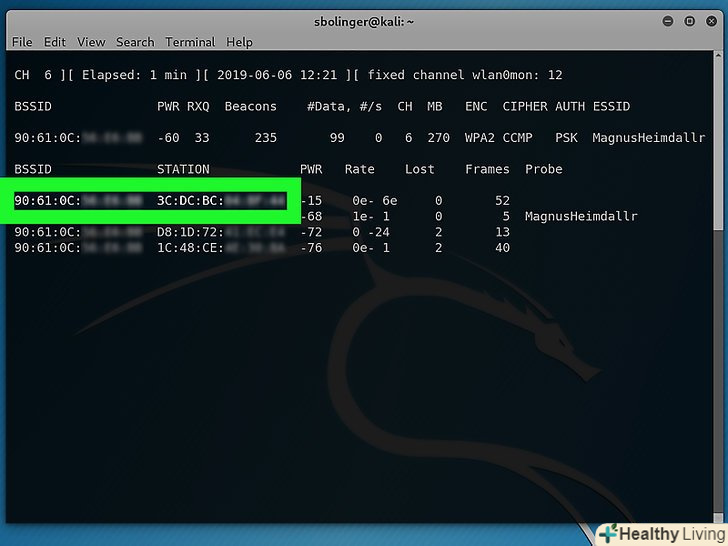728x546 pixels.
Task: Click the STATION column header
Action: point(183,169)
